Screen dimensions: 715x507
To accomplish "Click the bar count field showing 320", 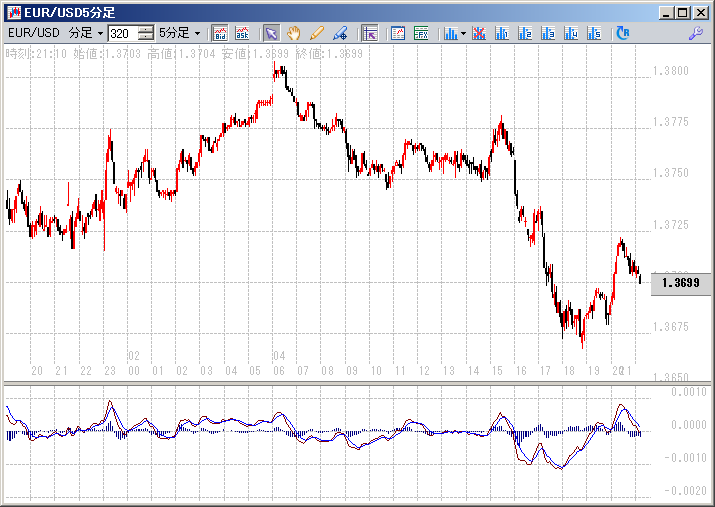I will point(122,33).
